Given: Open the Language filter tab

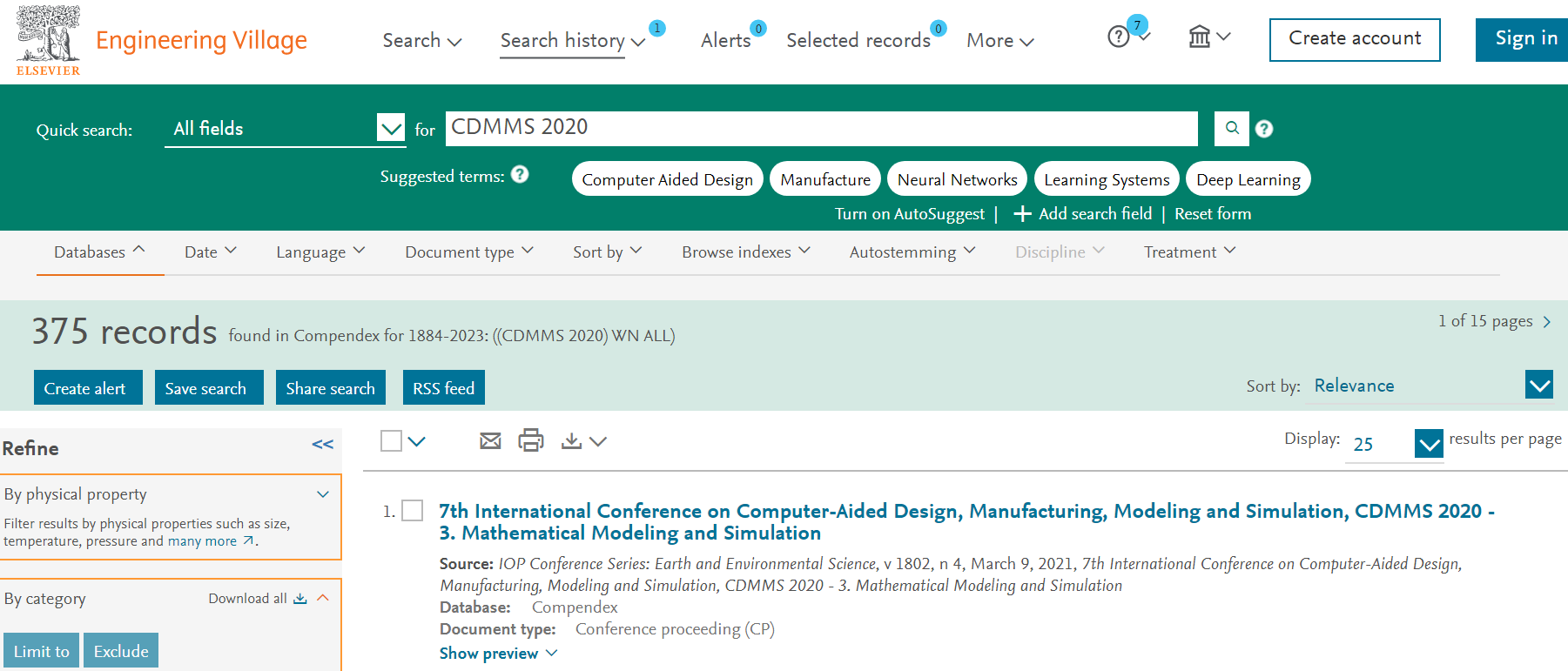Looking at the screenshot, I should [x=320, y=252].
